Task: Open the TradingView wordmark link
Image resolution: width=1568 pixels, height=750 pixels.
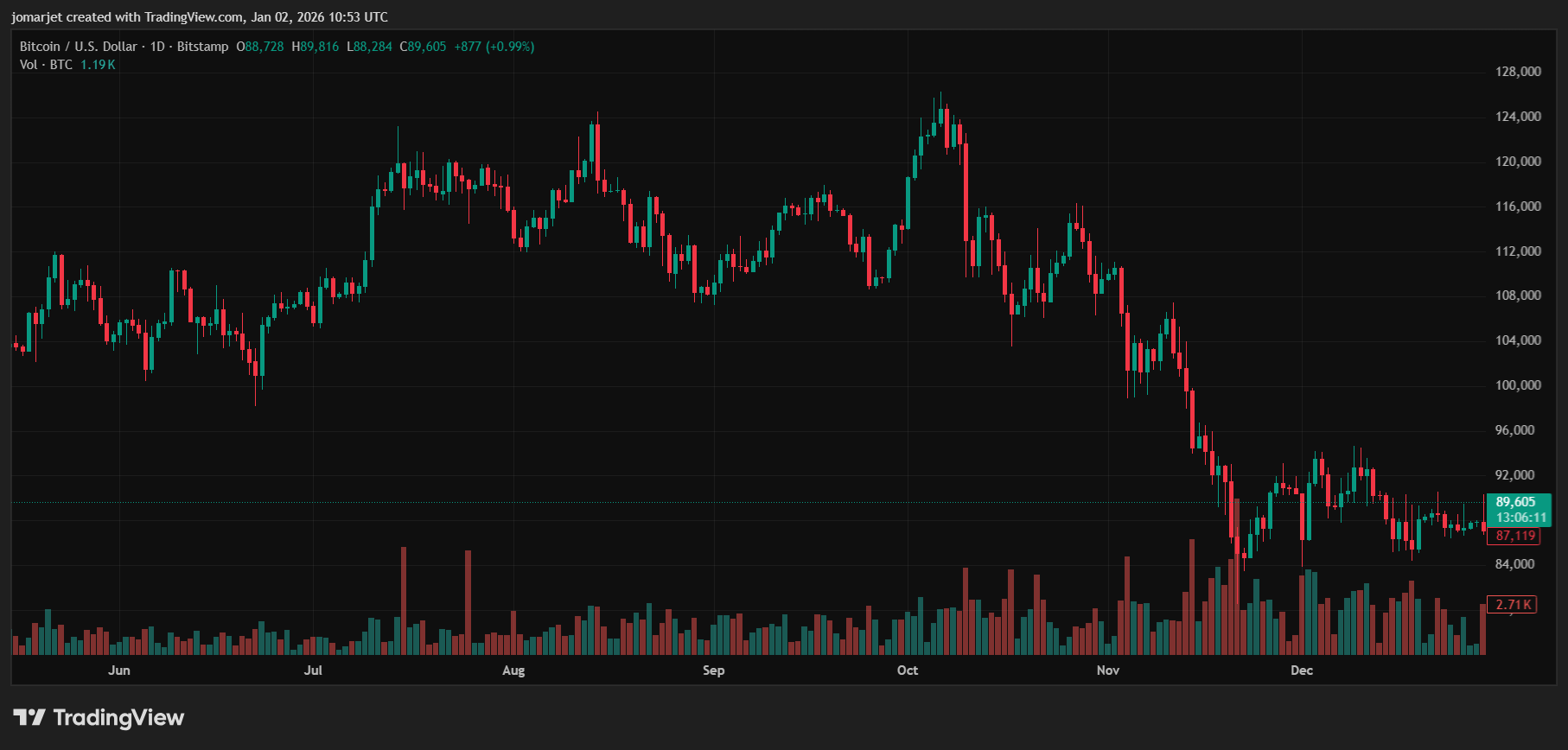Action: 118,717
